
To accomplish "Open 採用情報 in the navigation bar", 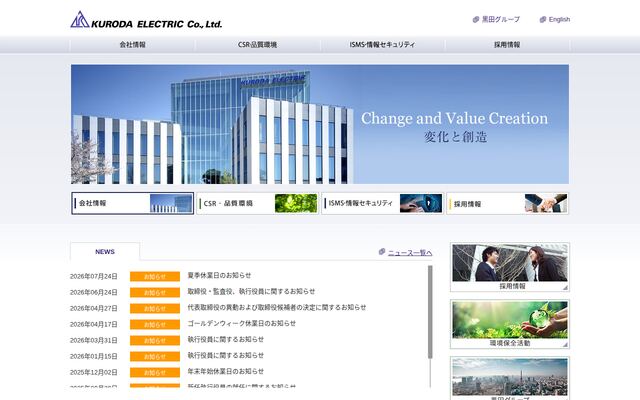I will tap(507, 44).
